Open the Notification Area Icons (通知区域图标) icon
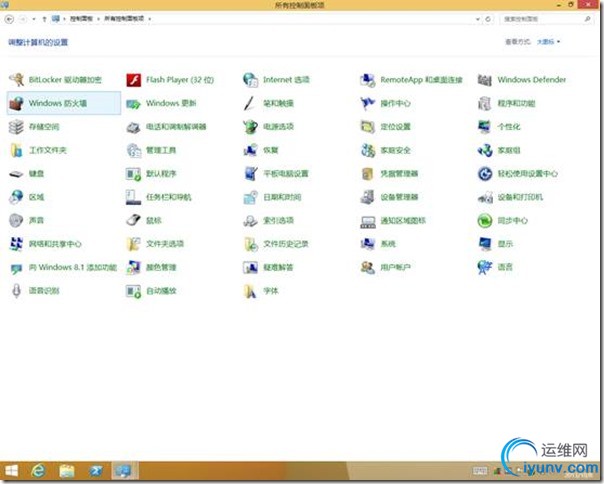Image resolution: width=604 pixels, height=484 pixels. click(x=367, y=221)
